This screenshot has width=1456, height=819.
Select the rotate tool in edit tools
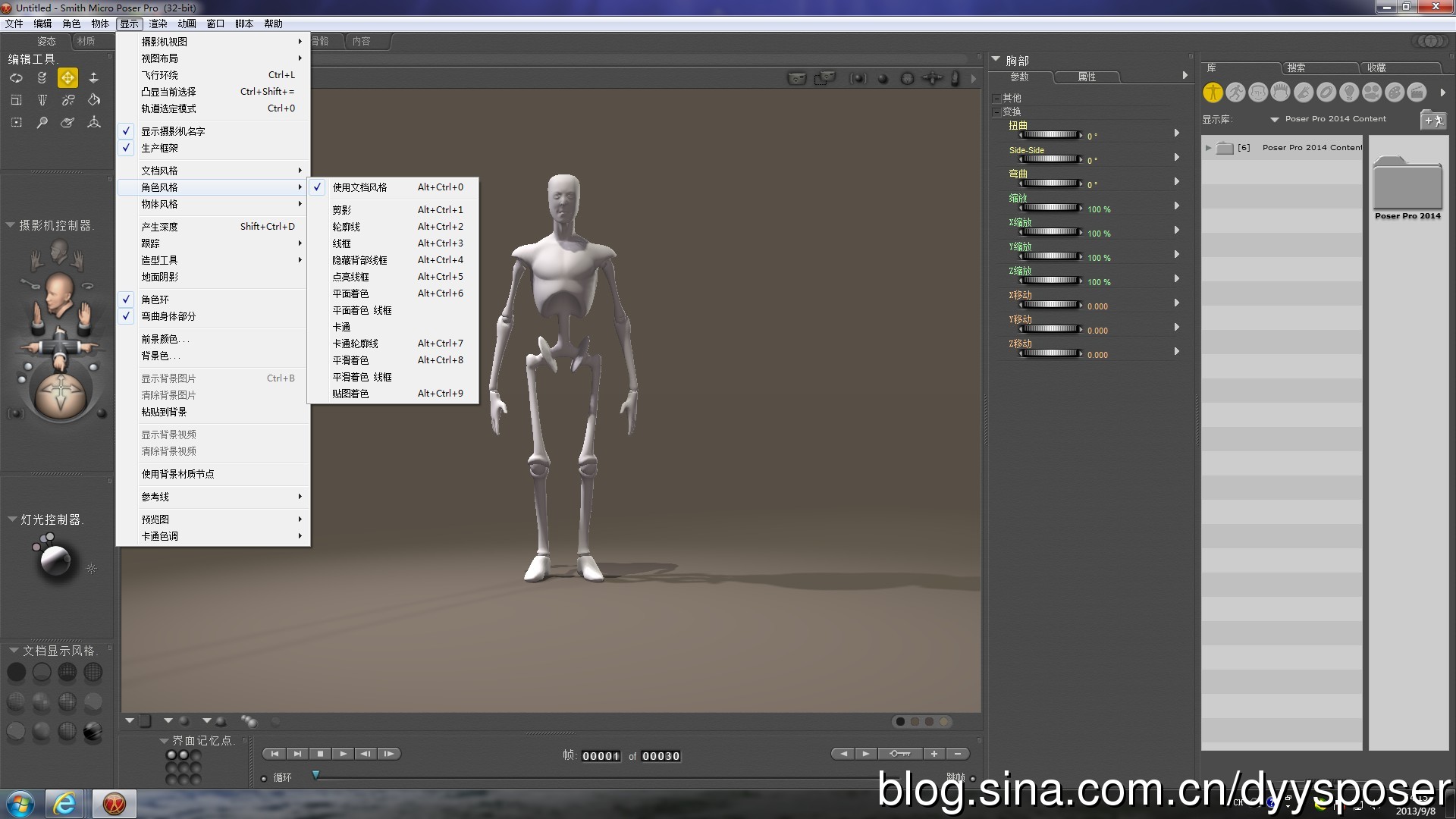tap(17, 78)
